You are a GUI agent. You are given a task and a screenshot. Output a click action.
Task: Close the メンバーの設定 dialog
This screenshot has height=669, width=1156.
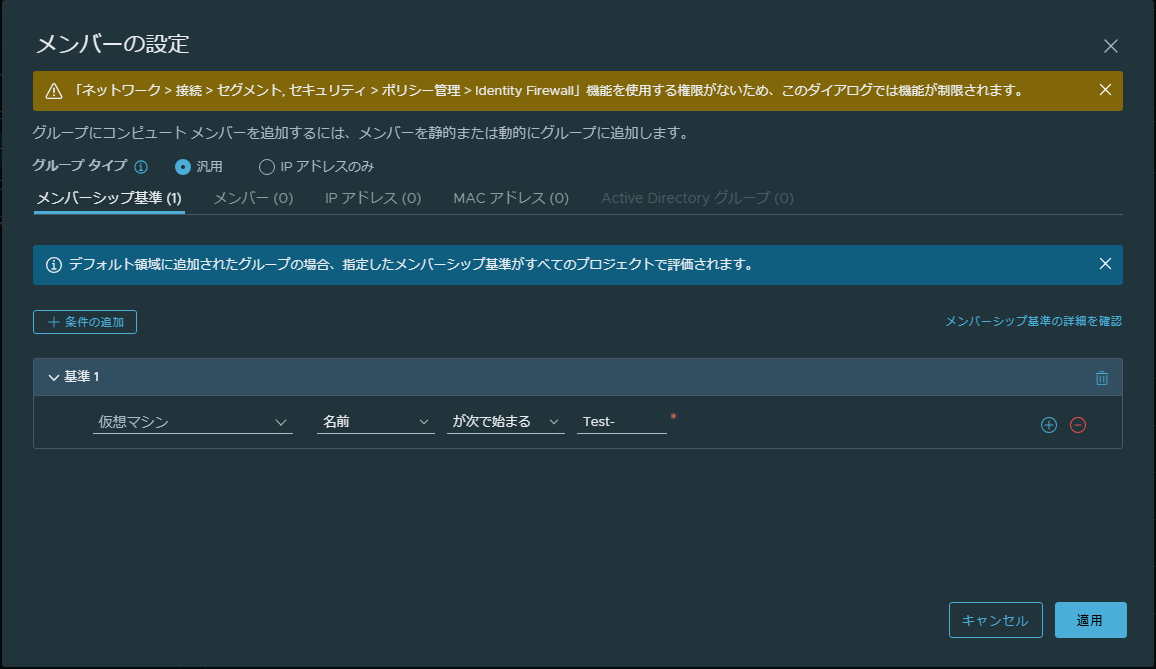1110,46
